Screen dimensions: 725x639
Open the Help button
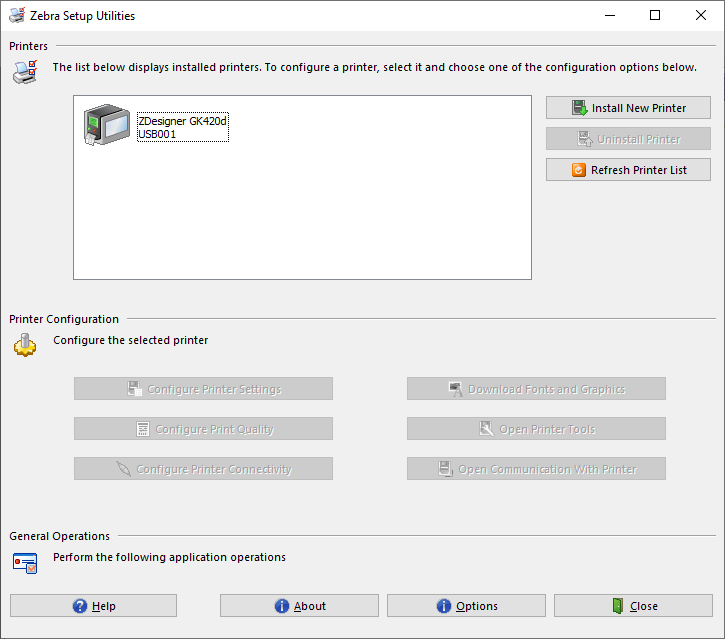(93, 606)
